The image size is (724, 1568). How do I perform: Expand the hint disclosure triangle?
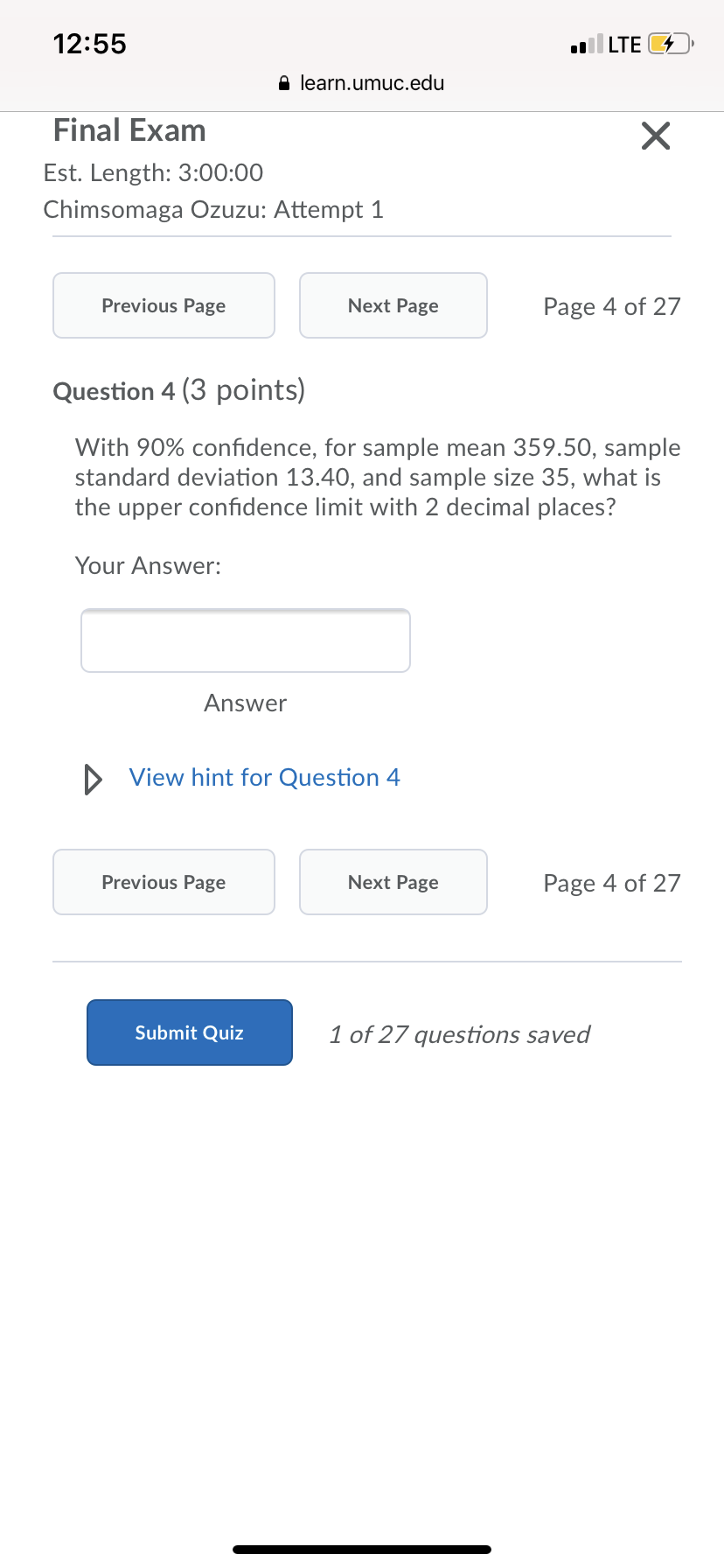pos(92,778)
